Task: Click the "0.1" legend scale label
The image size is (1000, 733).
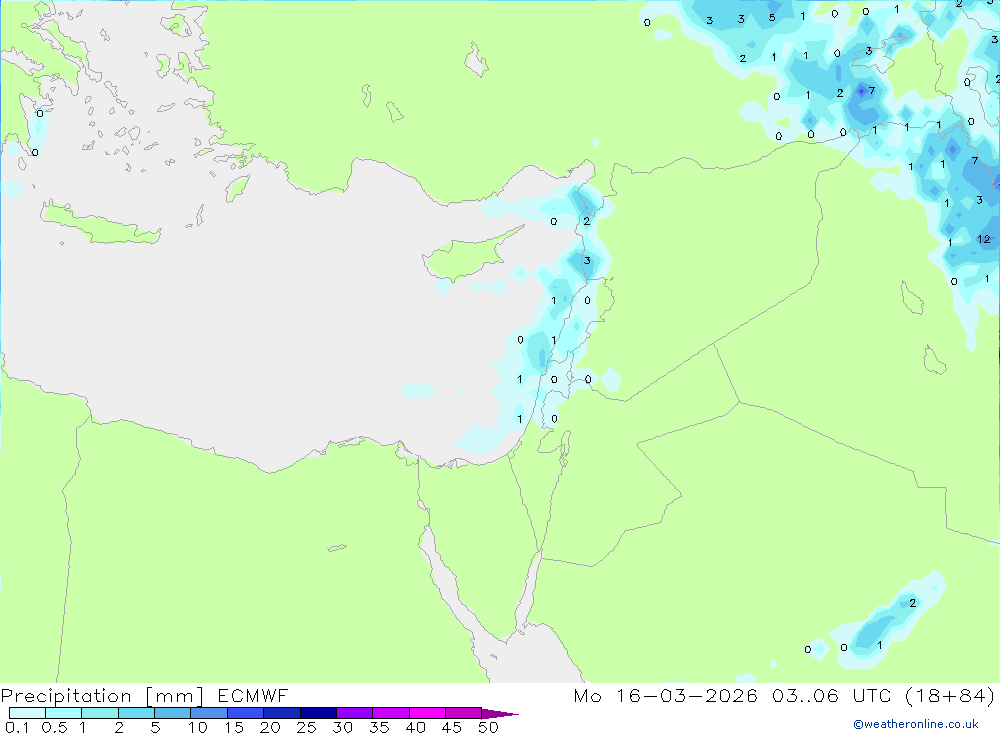Action: point(17,727)
